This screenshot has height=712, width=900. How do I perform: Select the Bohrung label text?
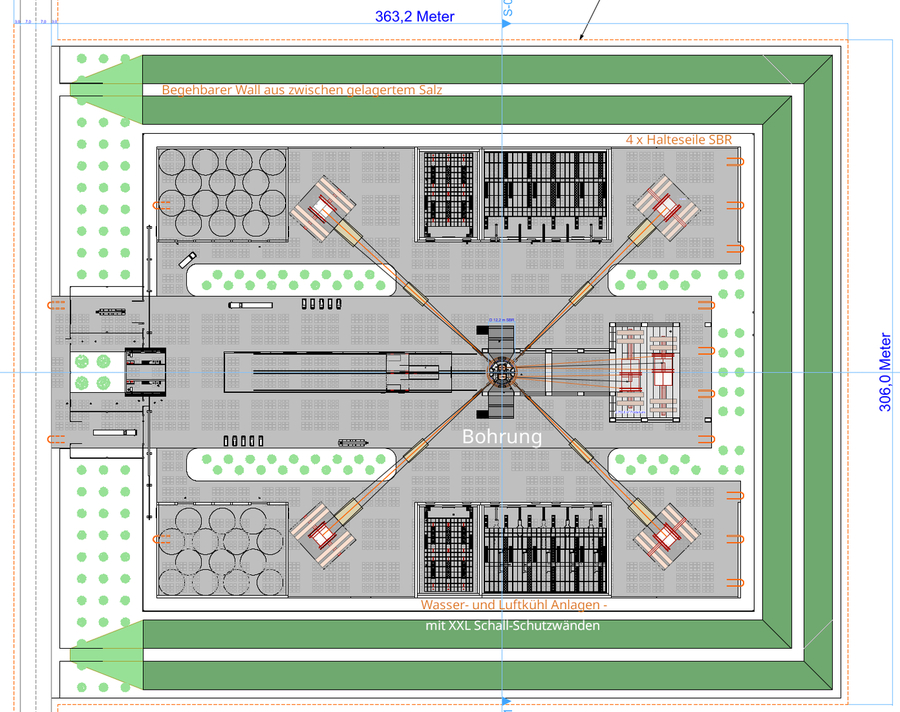point(502,437)
